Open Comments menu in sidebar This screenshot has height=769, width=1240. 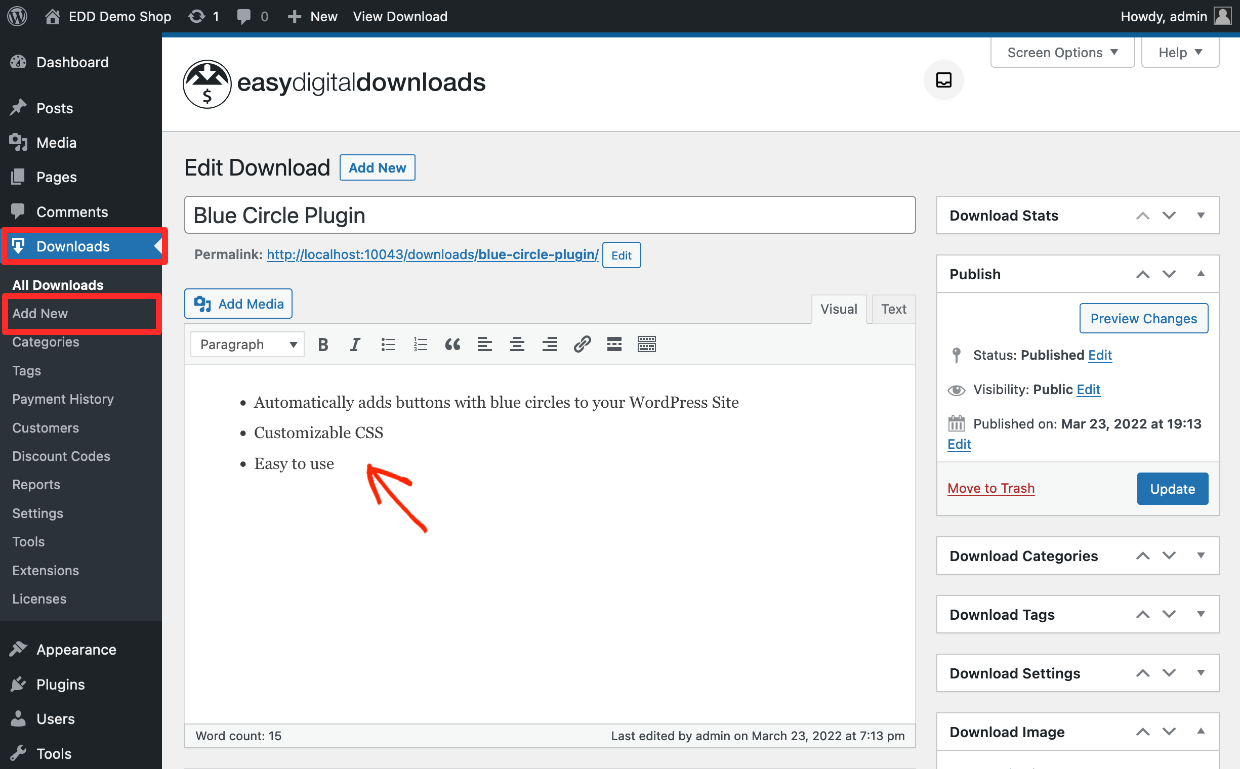click(x=81, y=212)
